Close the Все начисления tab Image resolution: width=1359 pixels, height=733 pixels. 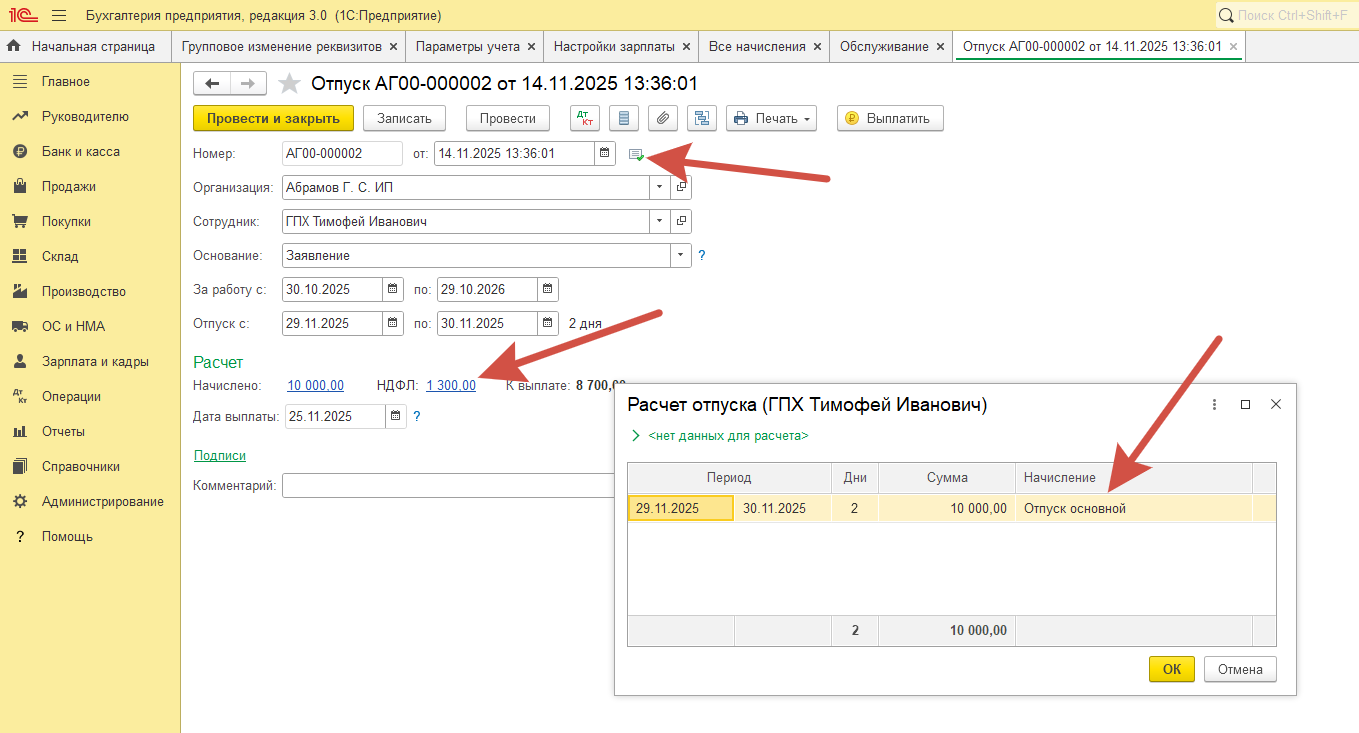coord(817,46)
